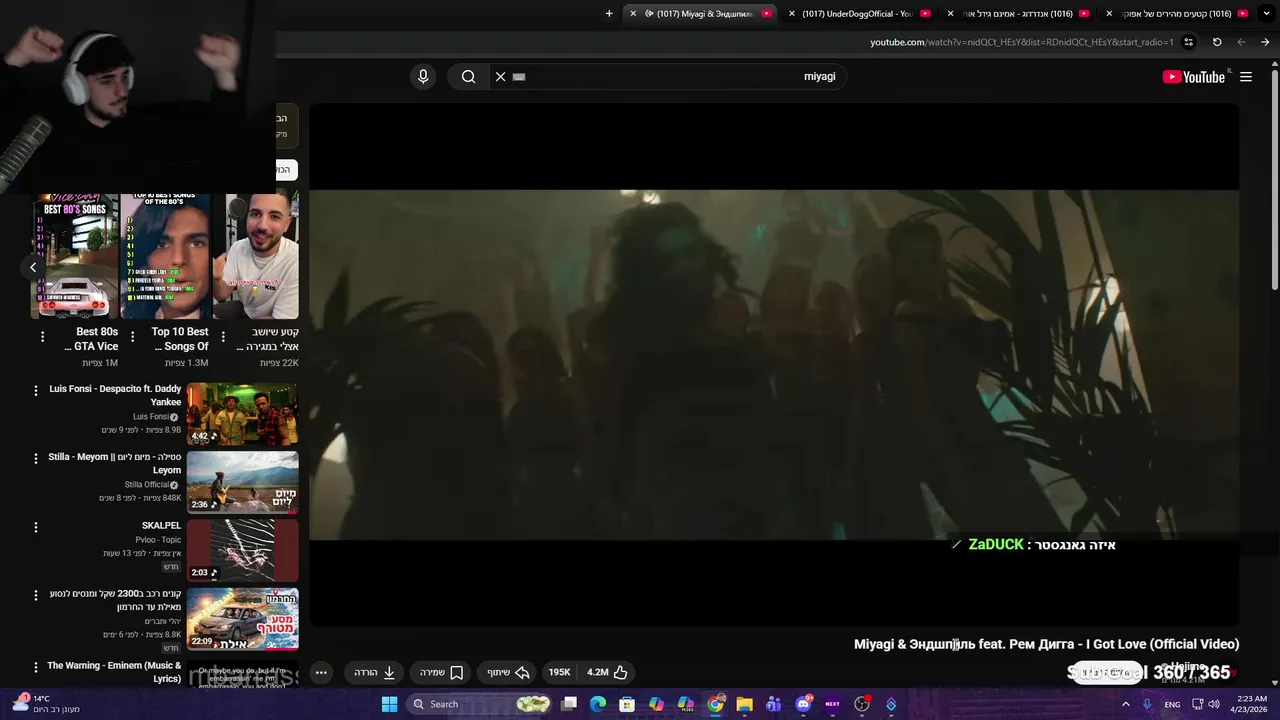
Task: Expand hidden system tray icons chevron
Action: [1125, 704]
